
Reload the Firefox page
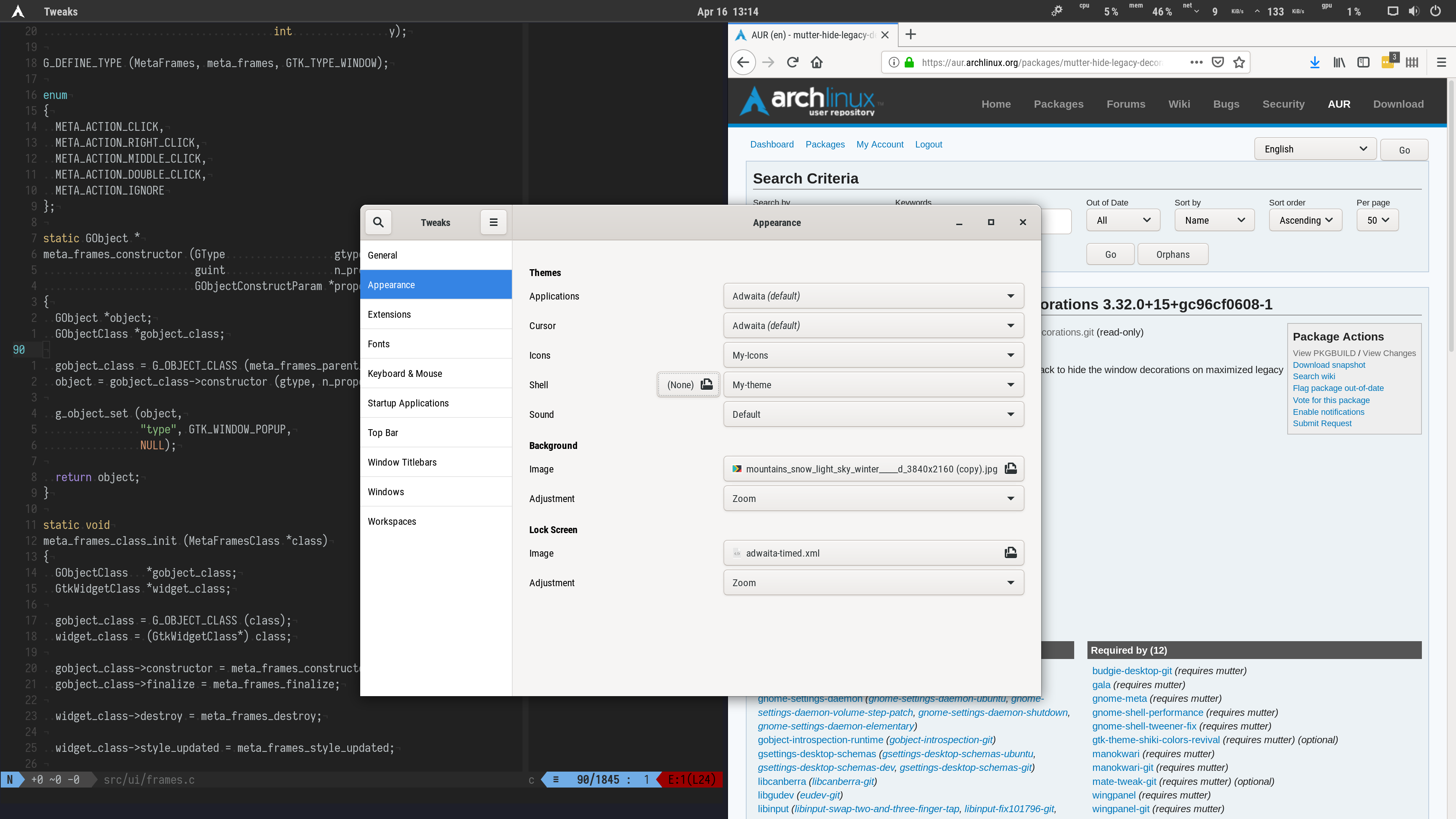point(792,62)
